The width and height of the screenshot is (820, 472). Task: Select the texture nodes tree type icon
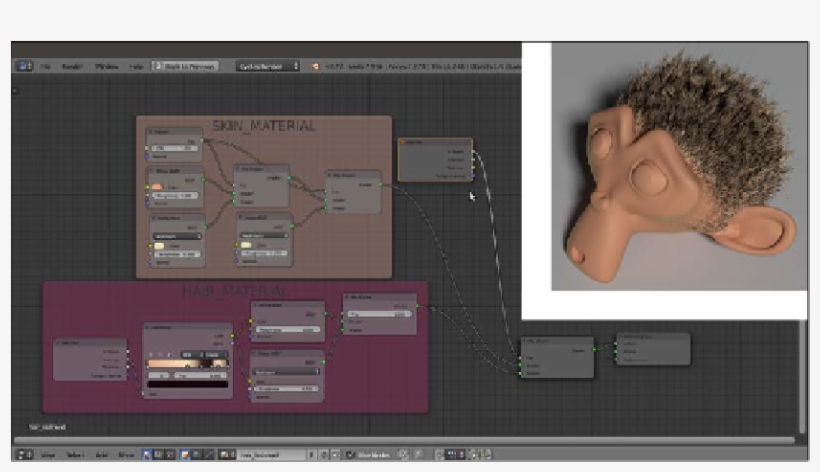coord(171,455)
